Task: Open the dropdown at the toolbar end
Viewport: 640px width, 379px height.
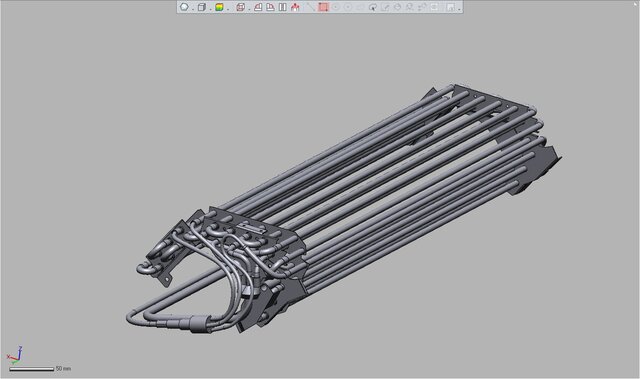Action: pos(459,9)
